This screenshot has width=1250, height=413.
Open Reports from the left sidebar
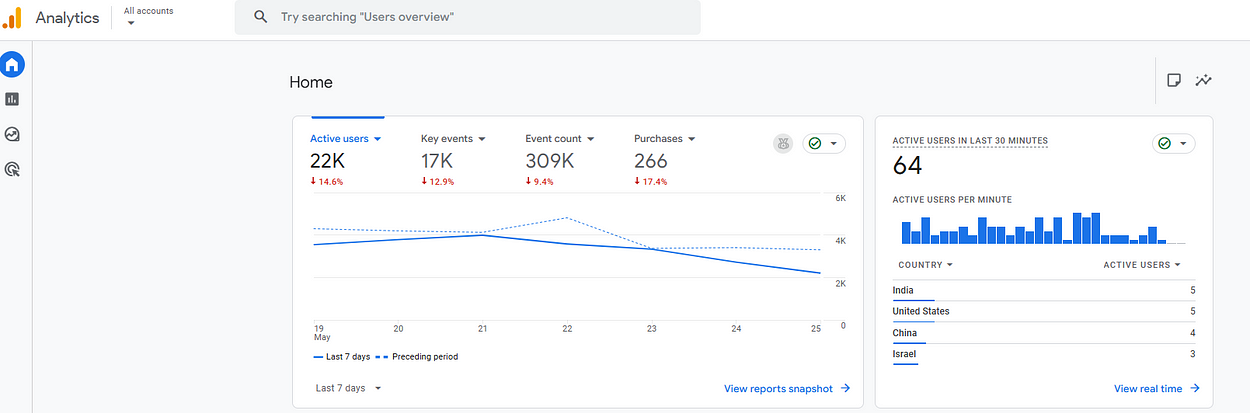pos(13,99)
